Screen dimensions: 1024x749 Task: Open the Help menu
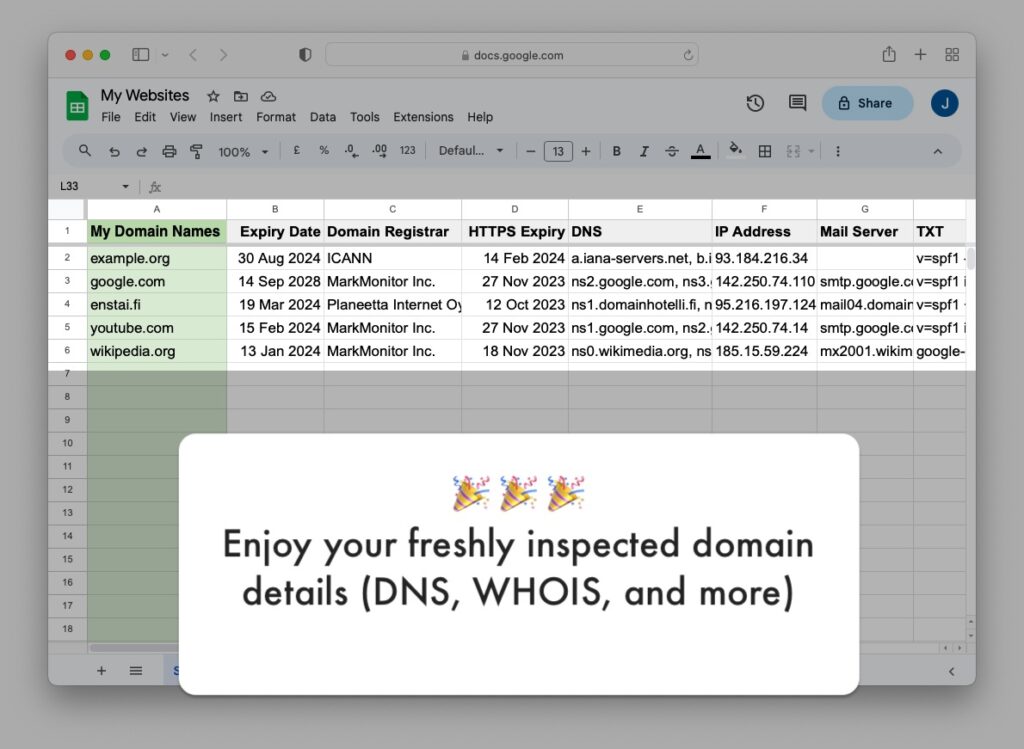pyautogui.click(x=480, y=117)
